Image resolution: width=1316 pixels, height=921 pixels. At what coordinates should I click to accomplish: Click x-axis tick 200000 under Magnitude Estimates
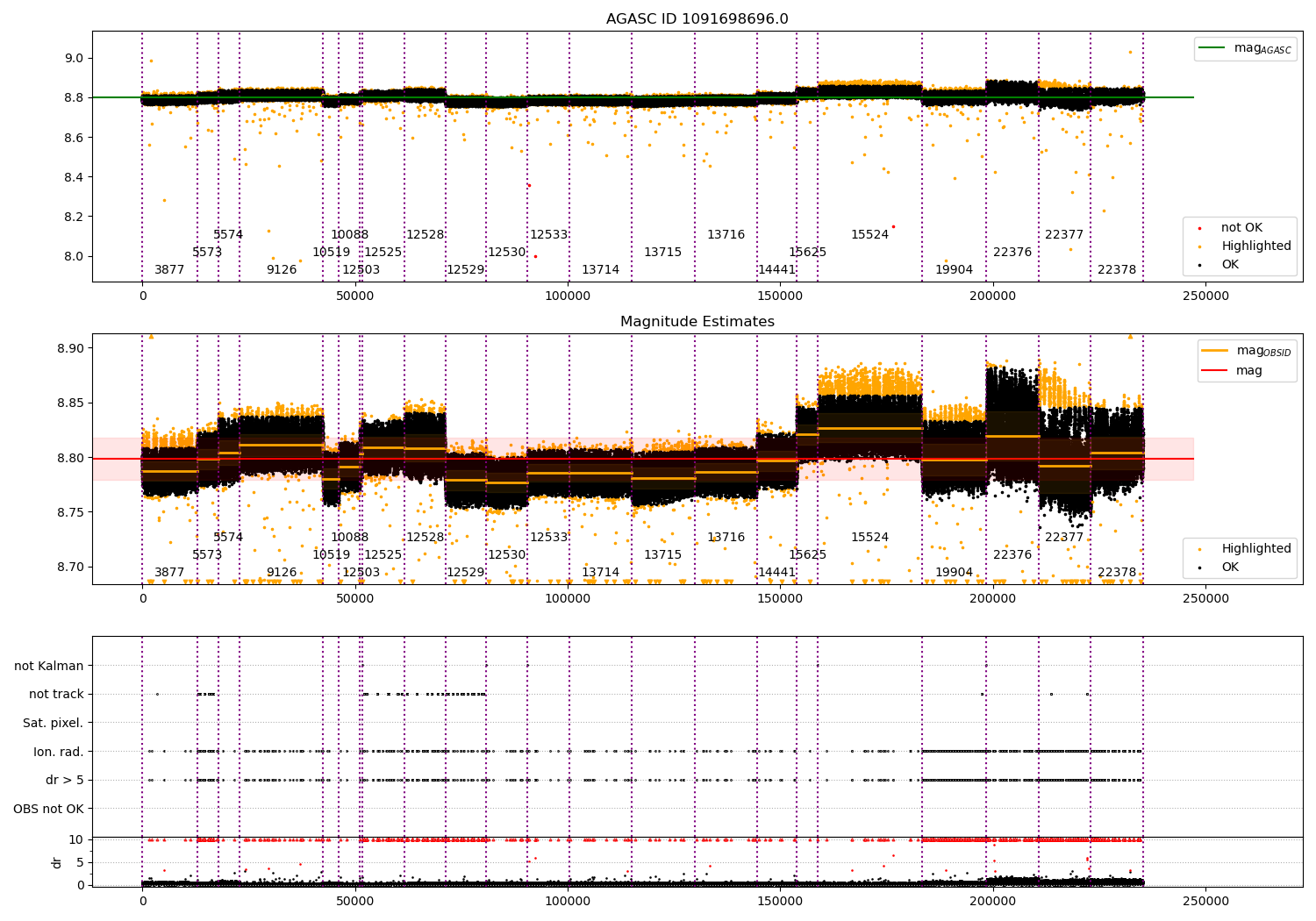[992, 599]
